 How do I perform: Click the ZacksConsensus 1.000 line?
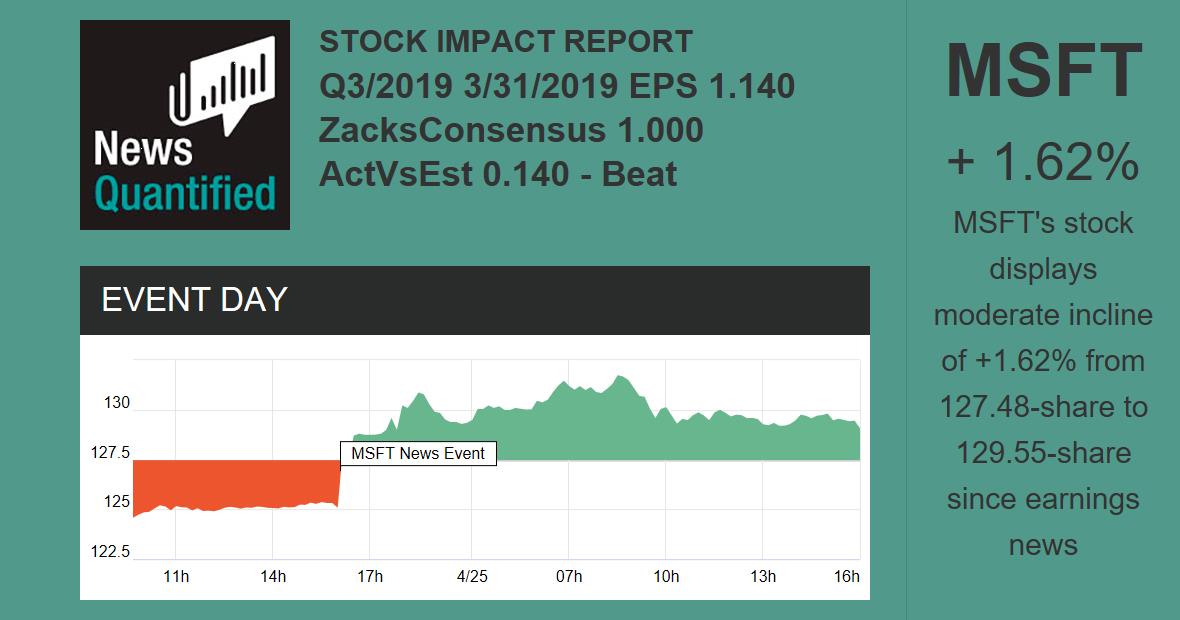pyautogui.click(x=511, y=130)
